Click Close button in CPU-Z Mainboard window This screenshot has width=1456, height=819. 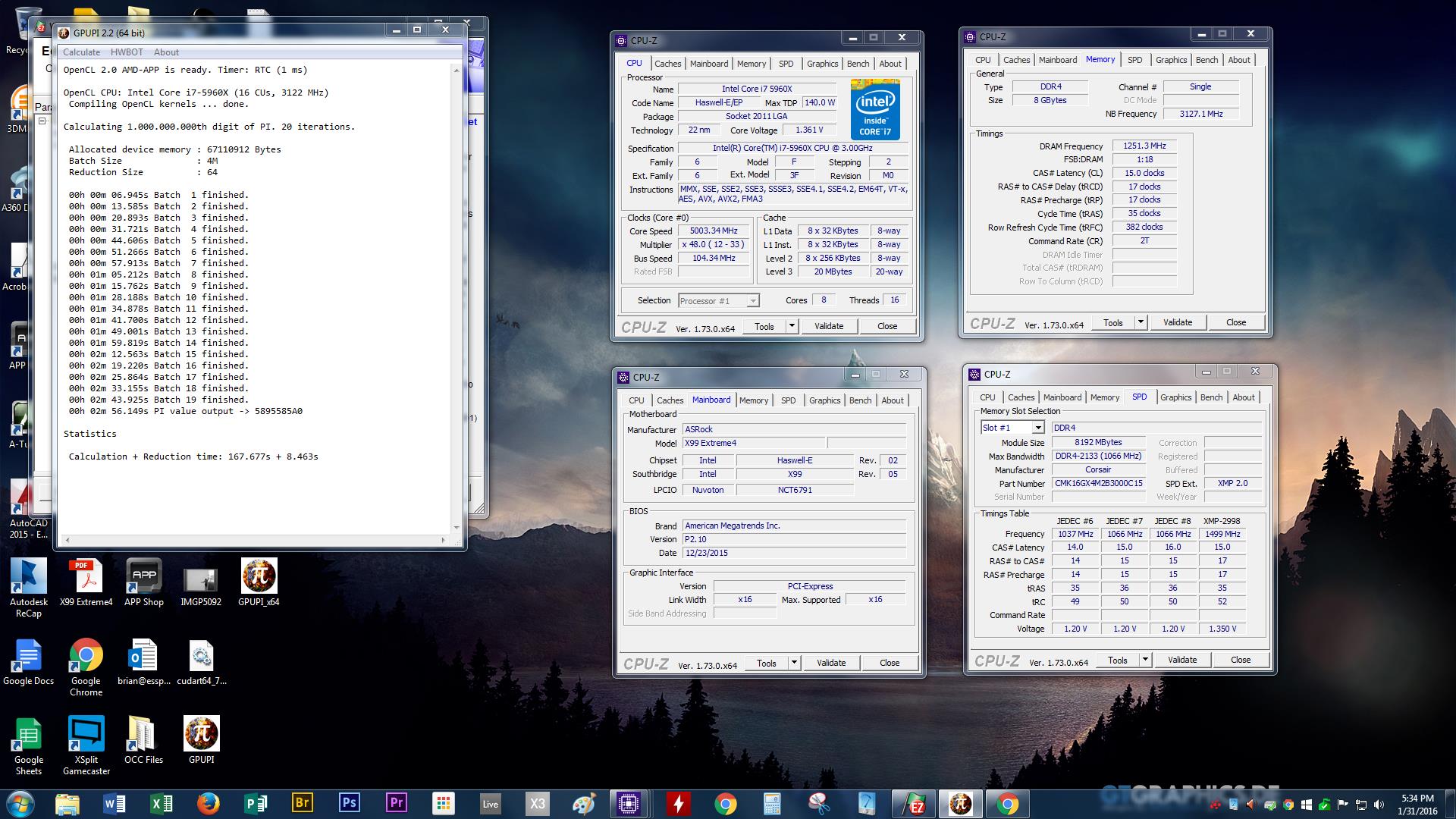click(890, 663)
